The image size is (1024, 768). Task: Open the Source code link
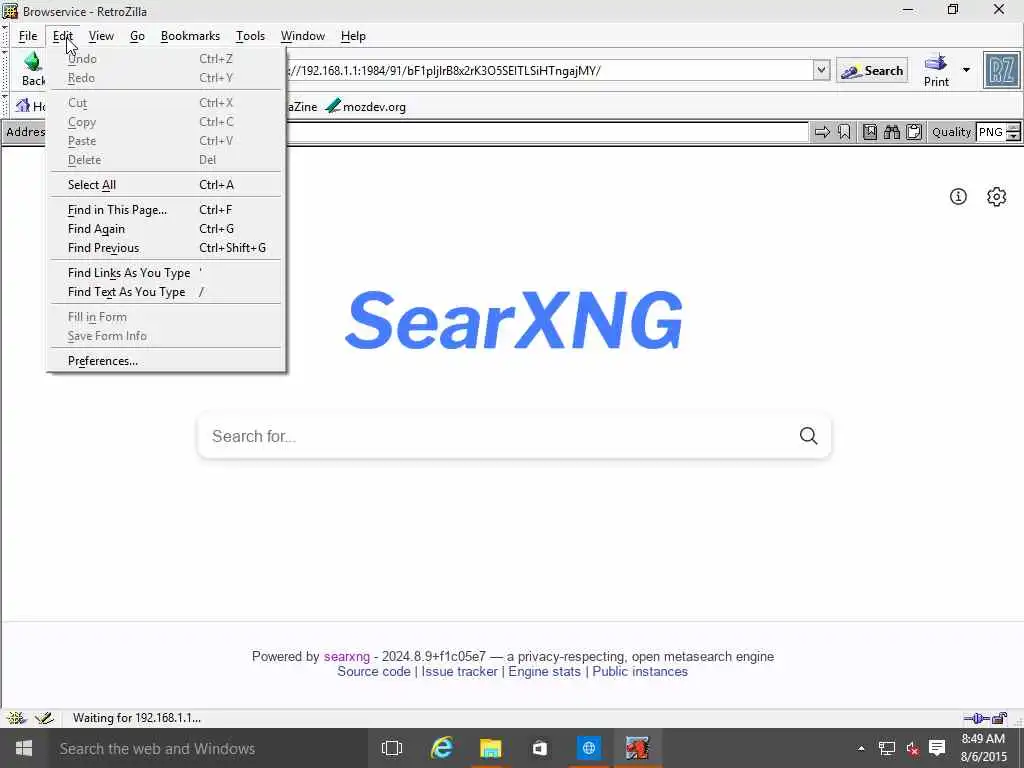pyautogui.click(x=374, y=671)
